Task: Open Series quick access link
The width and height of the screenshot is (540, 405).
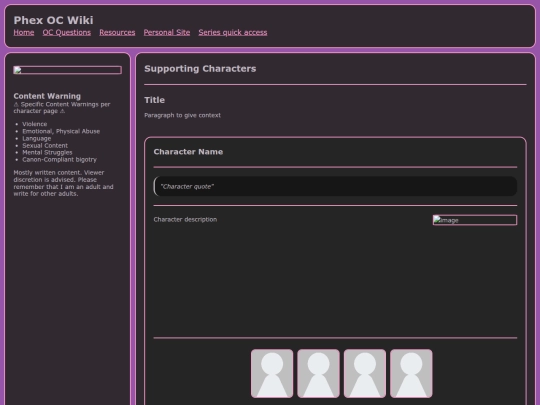Action: [233, 32]
